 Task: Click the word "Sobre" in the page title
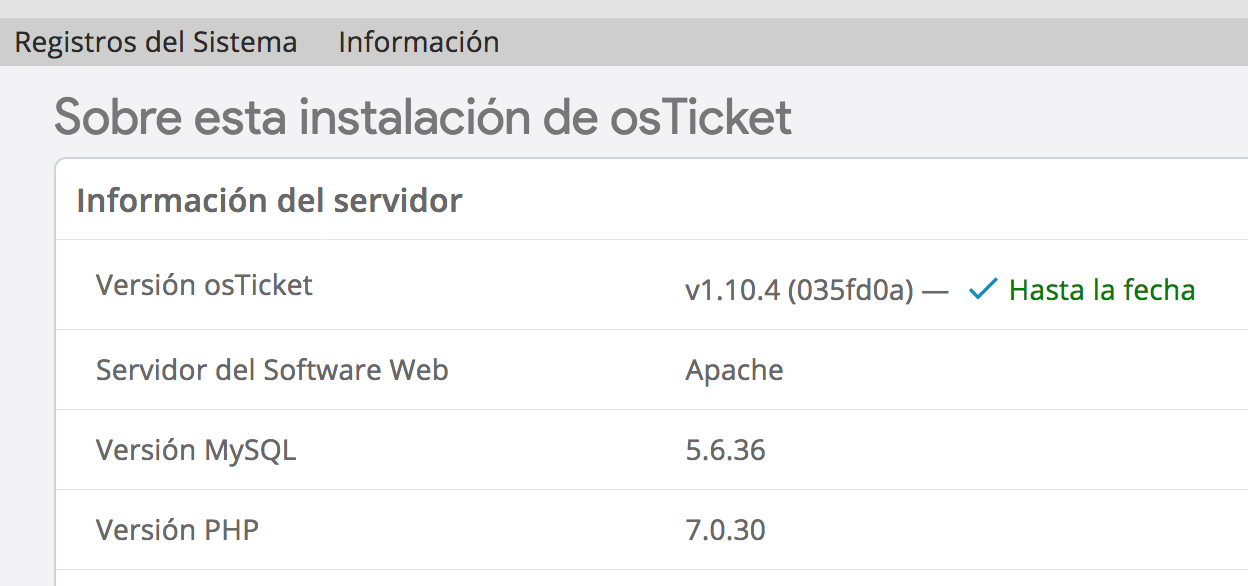pyautogui.click(x=117, y=117)
